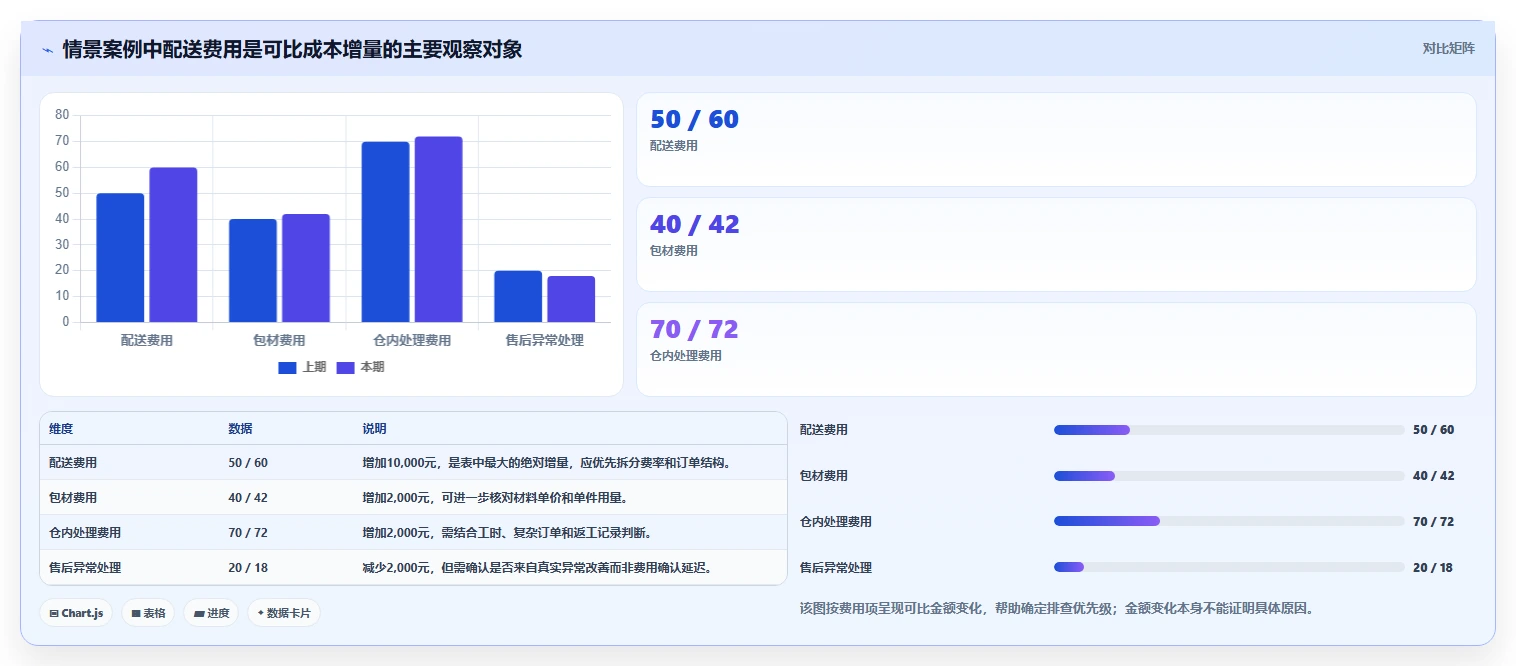Click the panel title 情景案例中配送费用
This screenshot has width=1516, height=666.
[x=292, y=49]
